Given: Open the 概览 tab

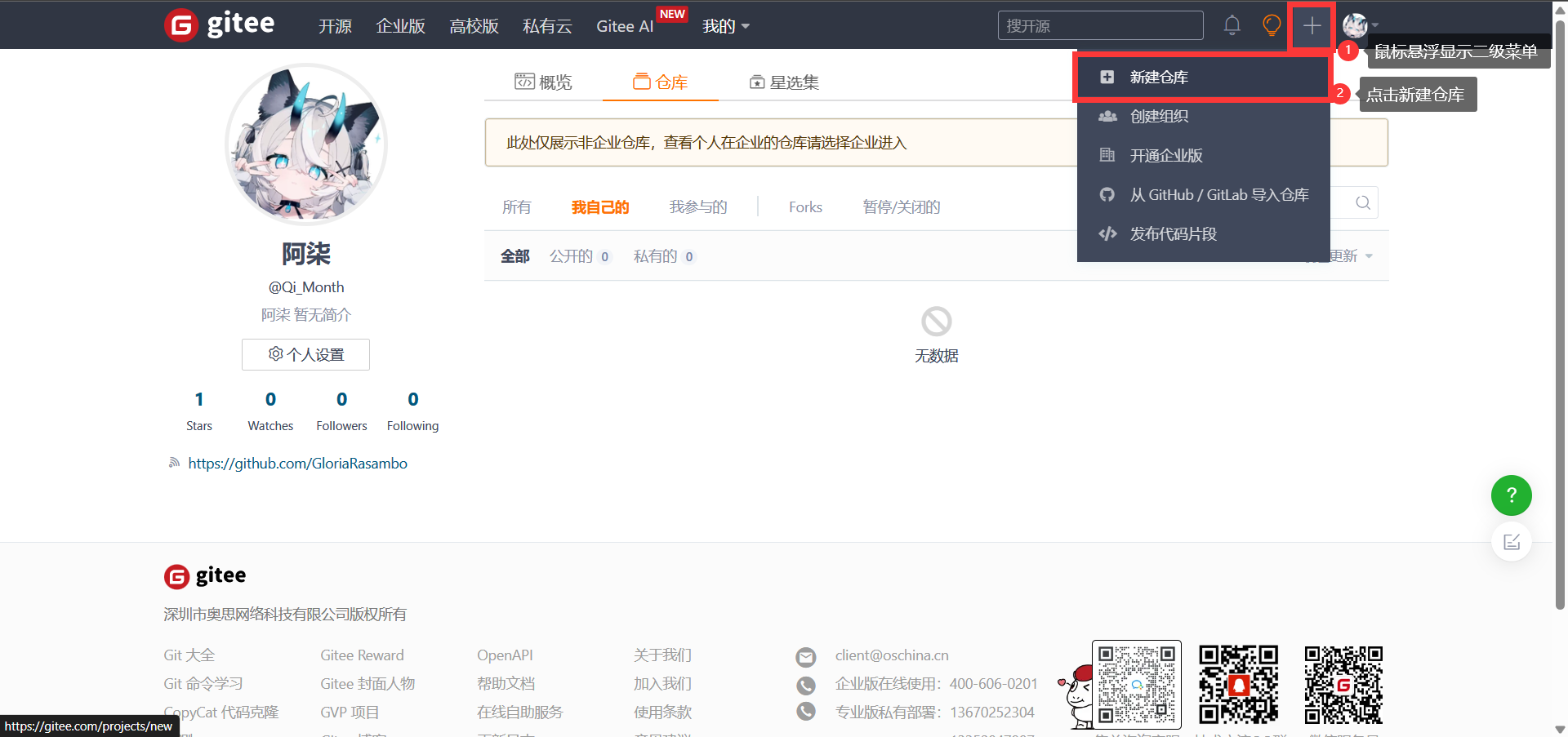Looking at the screenshot, I should [543, 82].
